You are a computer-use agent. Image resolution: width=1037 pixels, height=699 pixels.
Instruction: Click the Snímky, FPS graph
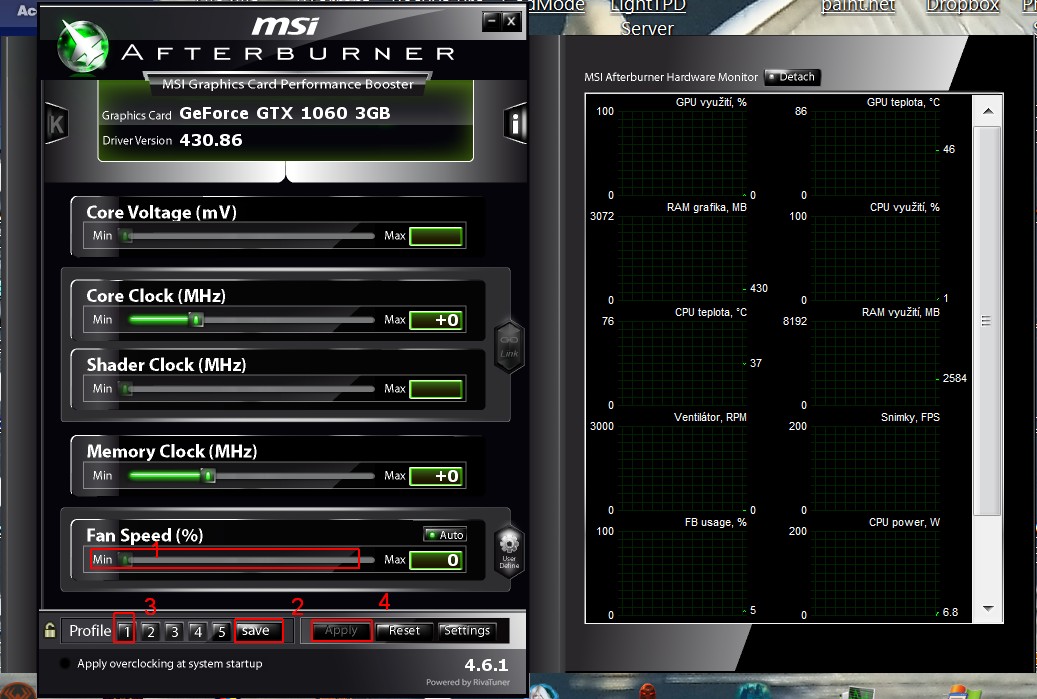876,468
